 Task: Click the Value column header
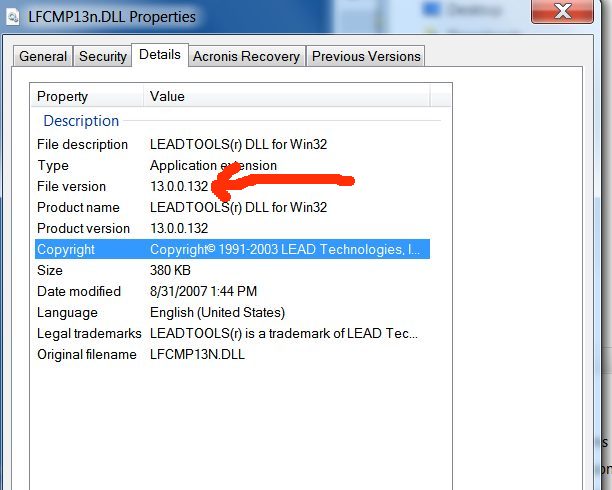pyautogui.click(x=287, y=96)
